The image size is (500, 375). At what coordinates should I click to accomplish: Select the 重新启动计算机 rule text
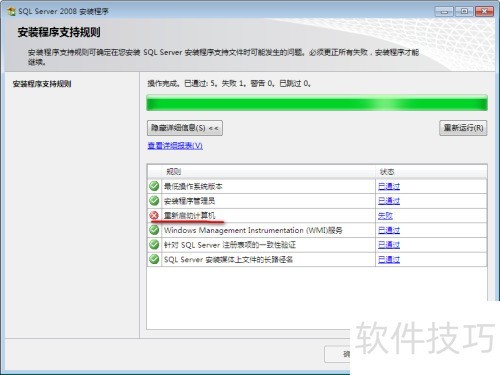(x=189, y=216)
